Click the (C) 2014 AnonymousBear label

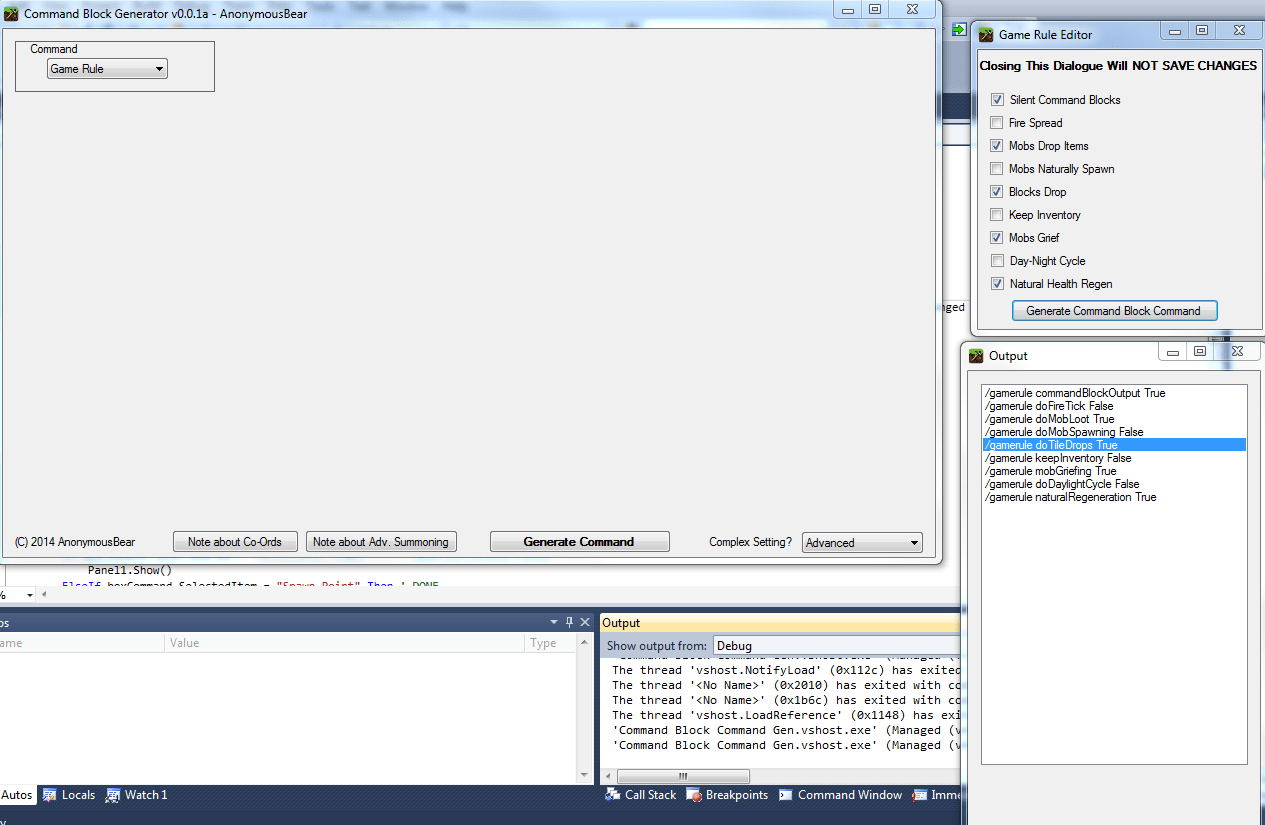tap(75, 542)
